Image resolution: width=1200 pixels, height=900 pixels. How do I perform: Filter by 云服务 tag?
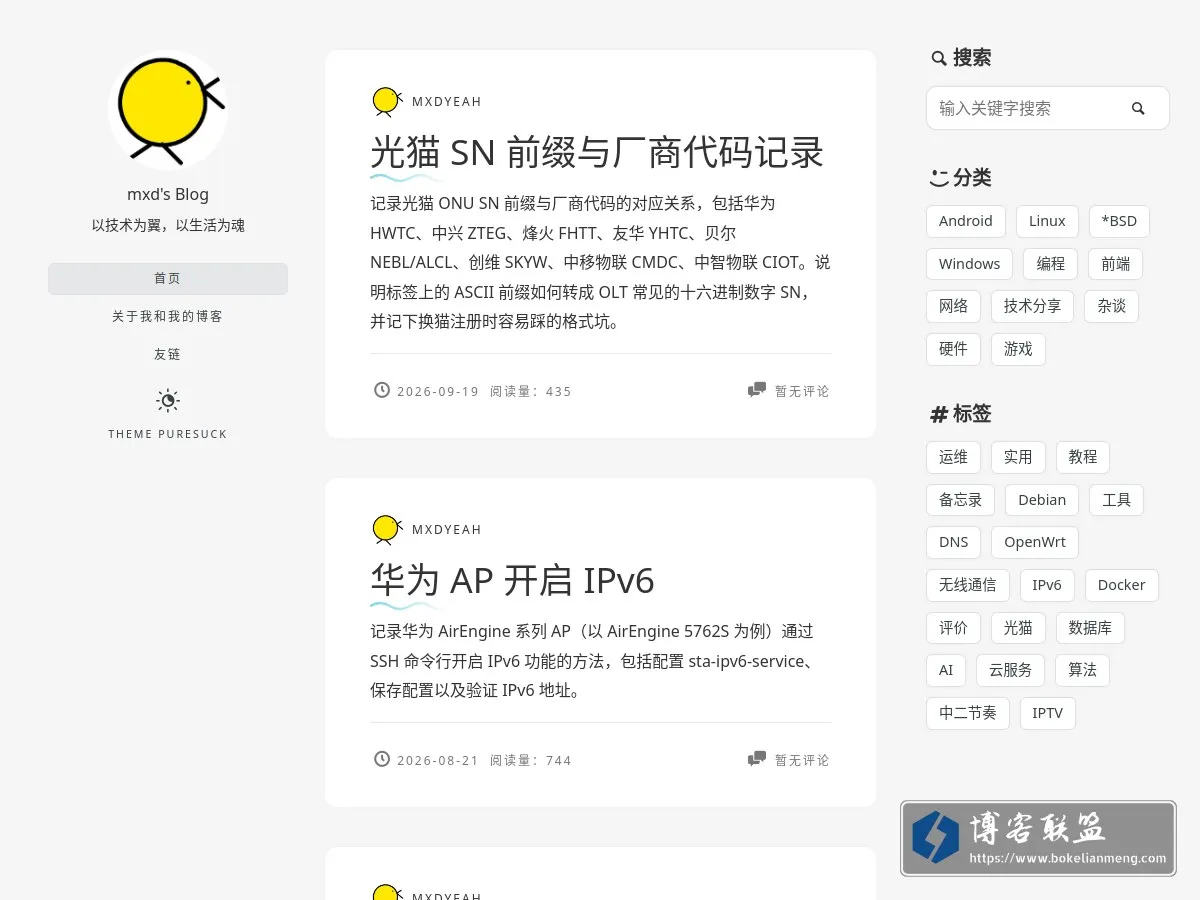click(x=1011, y=670)
